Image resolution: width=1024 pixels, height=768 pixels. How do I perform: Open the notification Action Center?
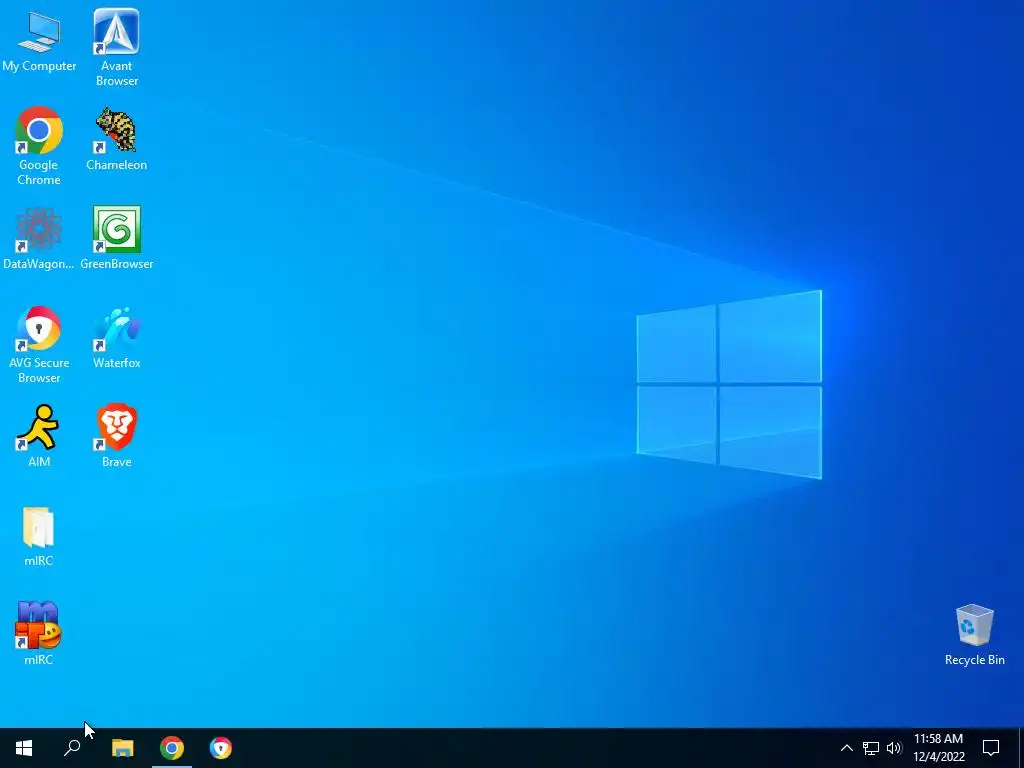click(991, 748)
